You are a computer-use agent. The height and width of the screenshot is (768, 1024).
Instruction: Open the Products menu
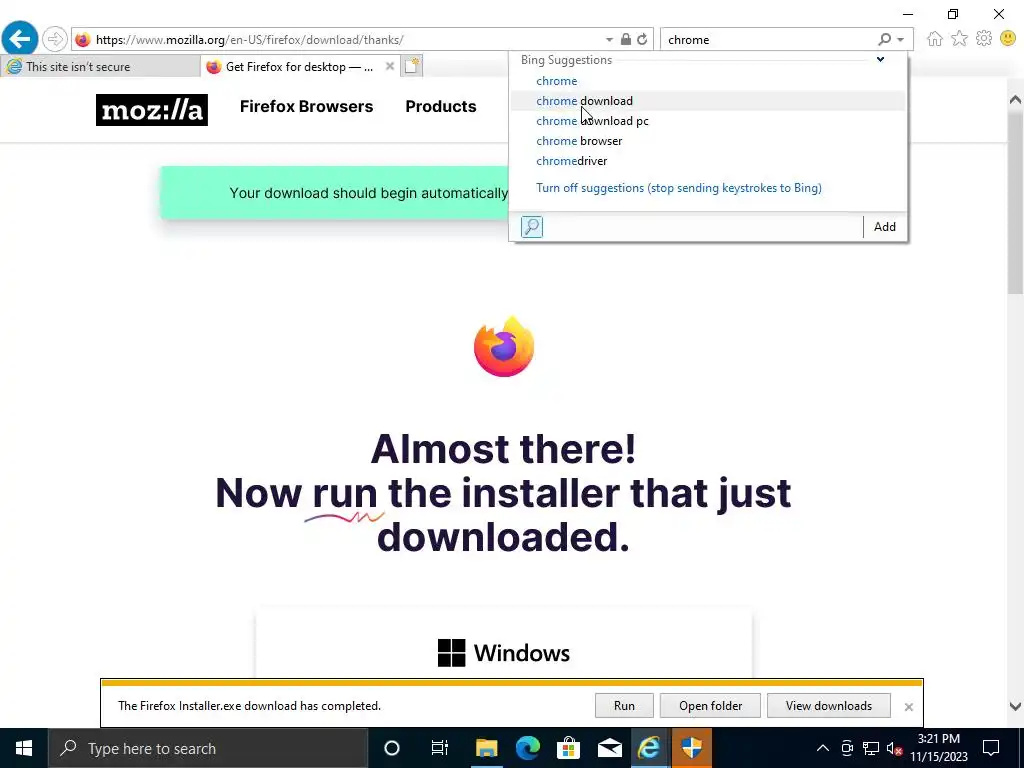click(441, 106)
